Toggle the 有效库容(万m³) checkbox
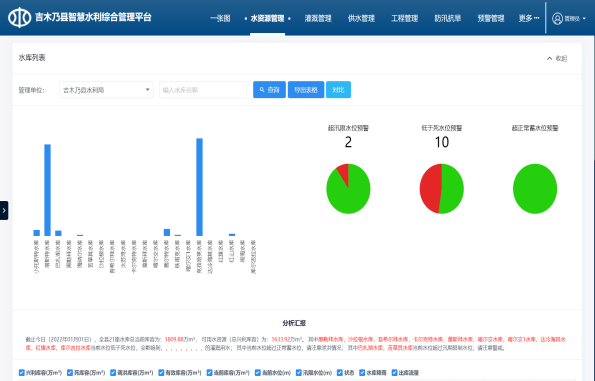The image size is (595, 381). pyautogui.click(x=161, y=373)
